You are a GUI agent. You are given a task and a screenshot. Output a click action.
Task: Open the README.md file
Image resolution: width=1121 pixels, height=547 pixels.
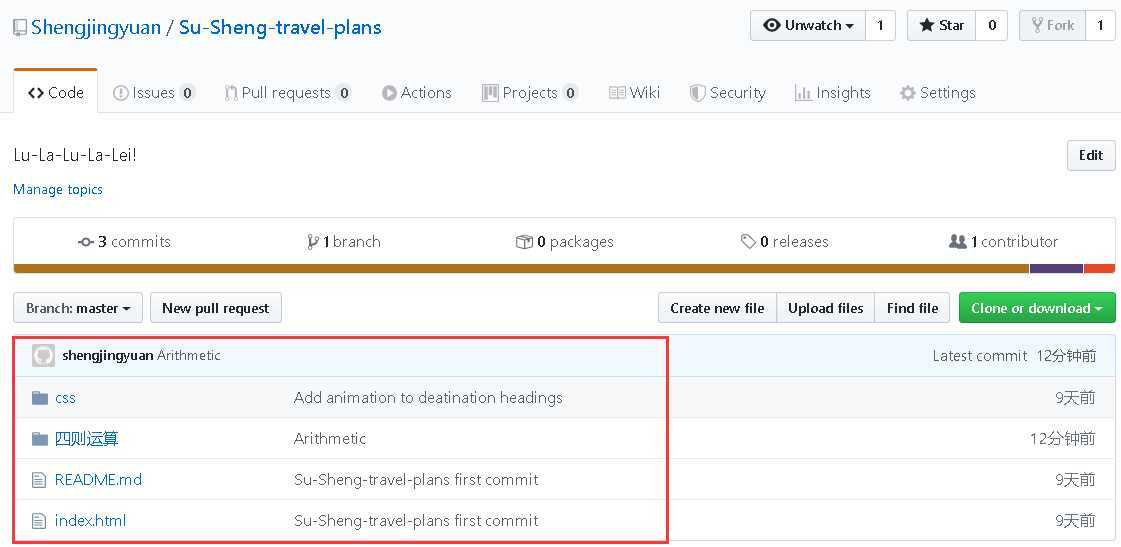pos(98,479)
